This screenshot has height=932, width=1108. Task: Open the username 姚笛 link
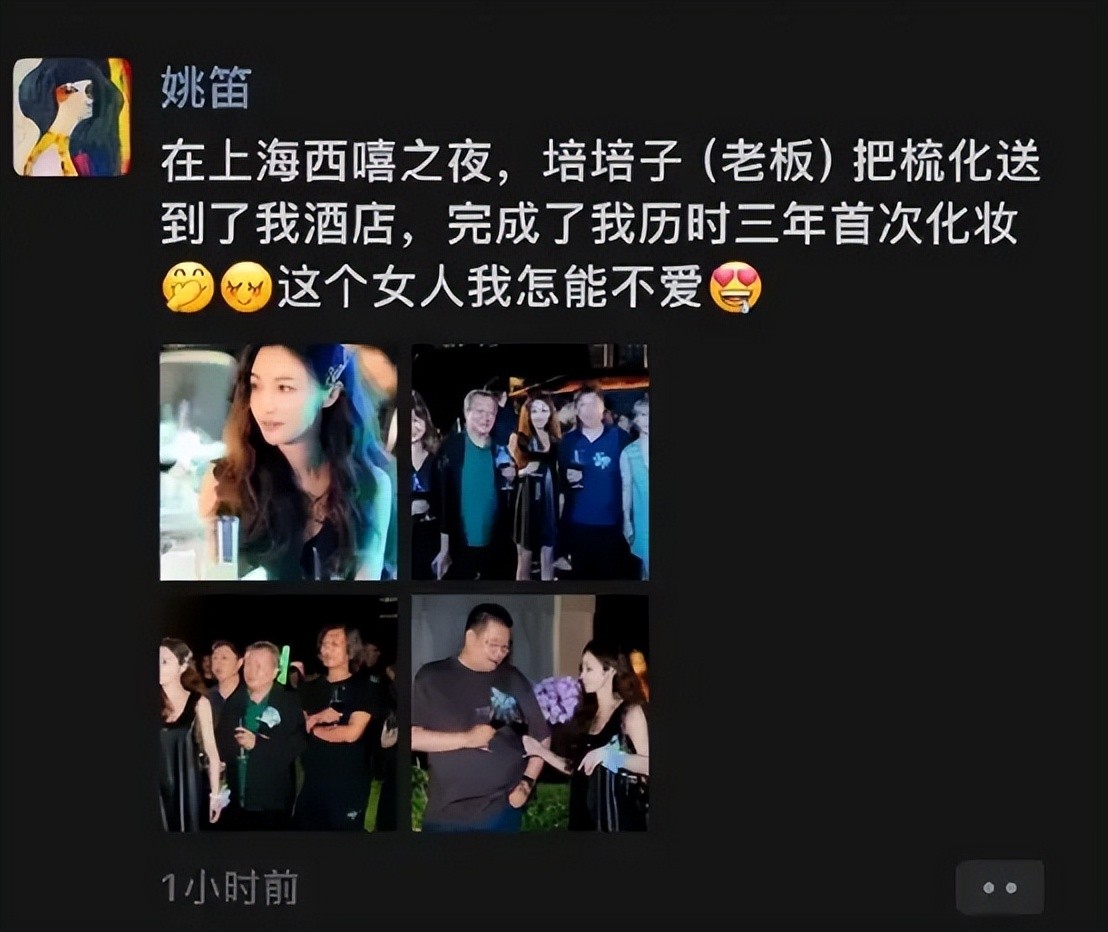click(x=206, y=88)
